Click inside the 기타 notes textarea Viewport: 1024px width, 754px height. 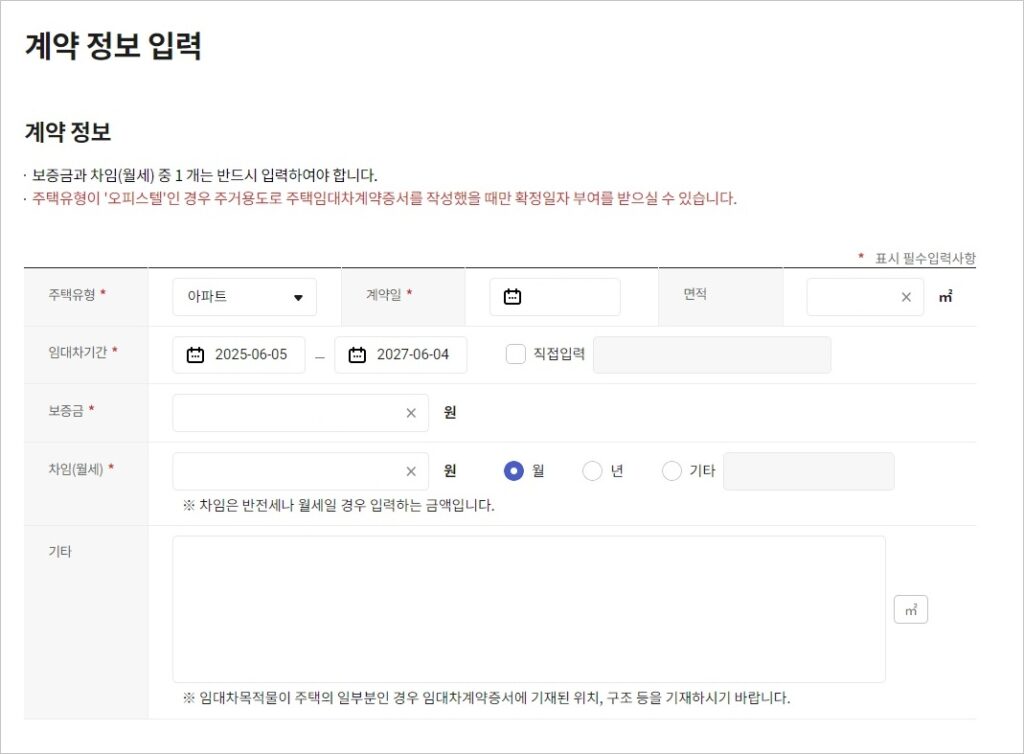click(x=528, y=609)
